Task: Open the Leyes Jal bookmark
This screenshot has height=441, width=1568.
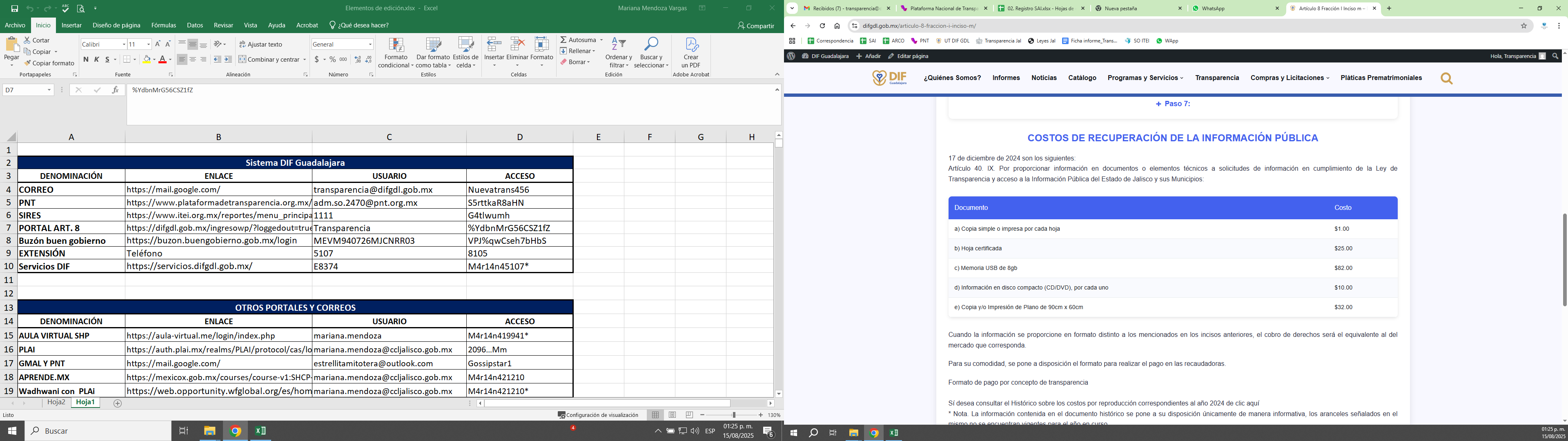Action: coord(1042,41)
